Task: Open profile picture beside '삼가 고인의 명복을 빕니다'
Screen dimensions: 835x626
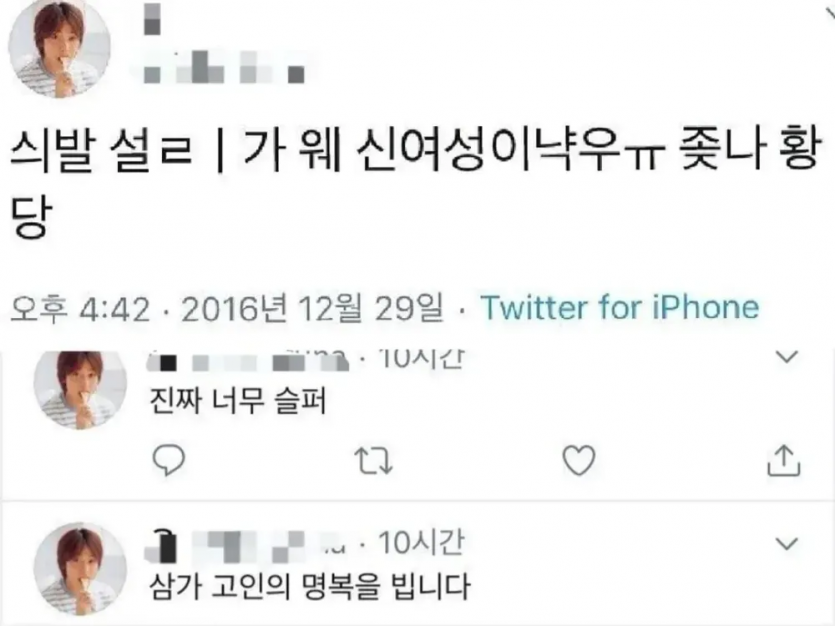Action: click(80, 569)
